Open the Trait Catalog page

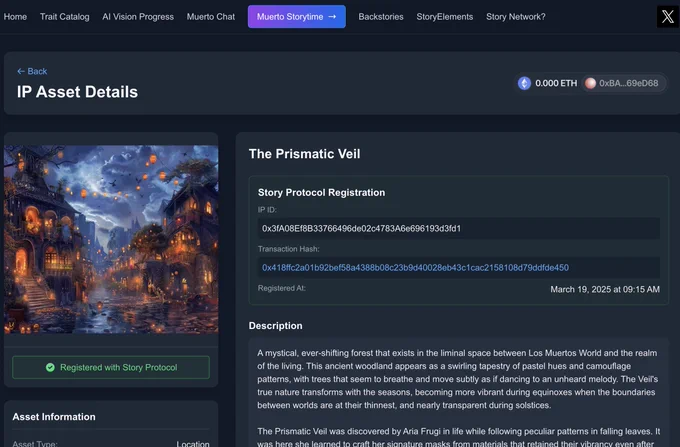pyautogui.click(x=65, y=16)
